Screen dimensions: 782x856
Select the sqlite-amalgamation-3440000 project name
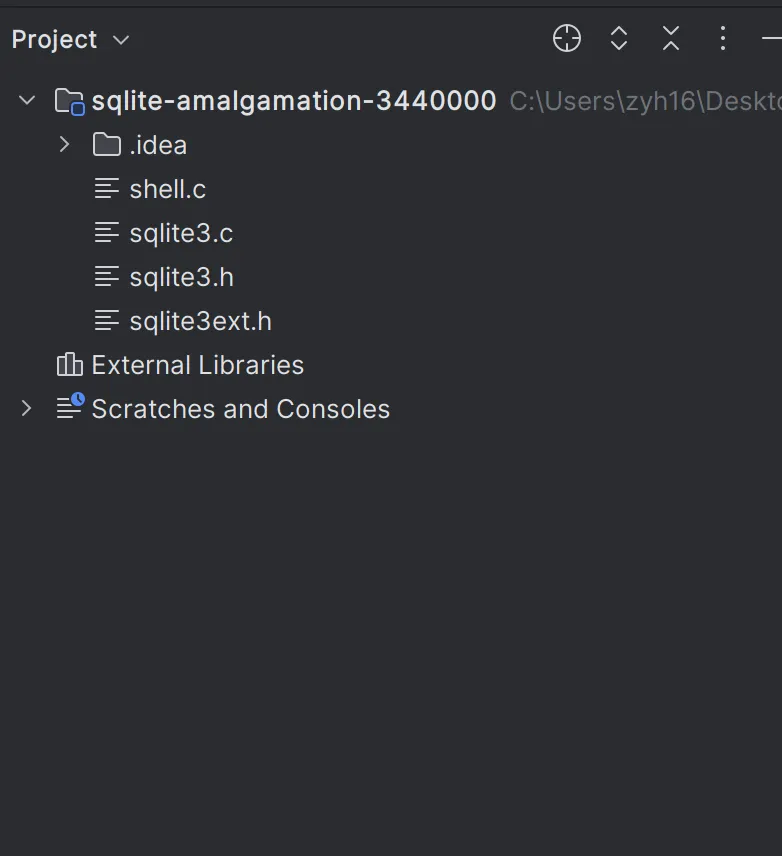click(294, 101)
